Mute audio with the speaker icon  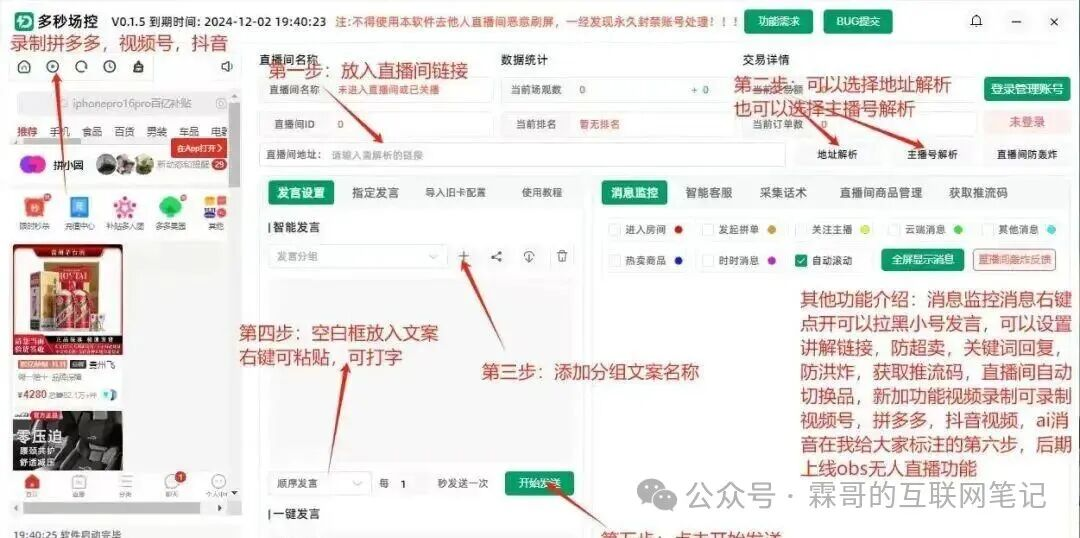pyautogui.click(x=227, y=67)
